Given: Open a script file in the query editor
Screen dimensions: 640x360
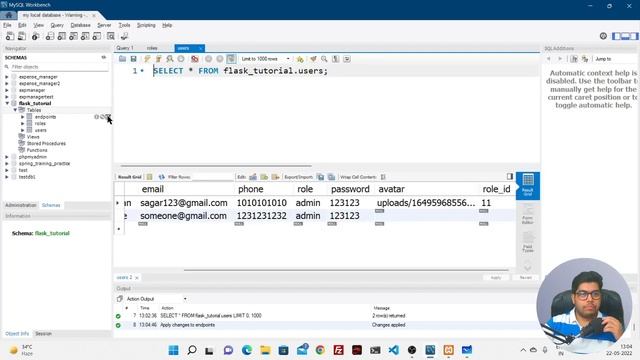Looking at the screenshot, I should click(x=122, y=59).
